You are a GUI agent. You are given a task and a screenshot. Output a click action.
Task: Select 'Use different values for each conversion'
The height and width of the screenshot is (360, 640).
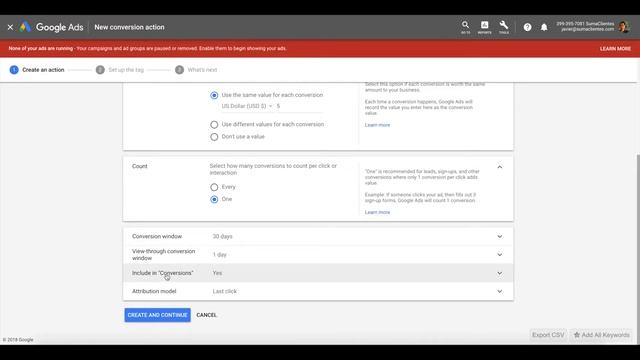click(x=214, y=124)
